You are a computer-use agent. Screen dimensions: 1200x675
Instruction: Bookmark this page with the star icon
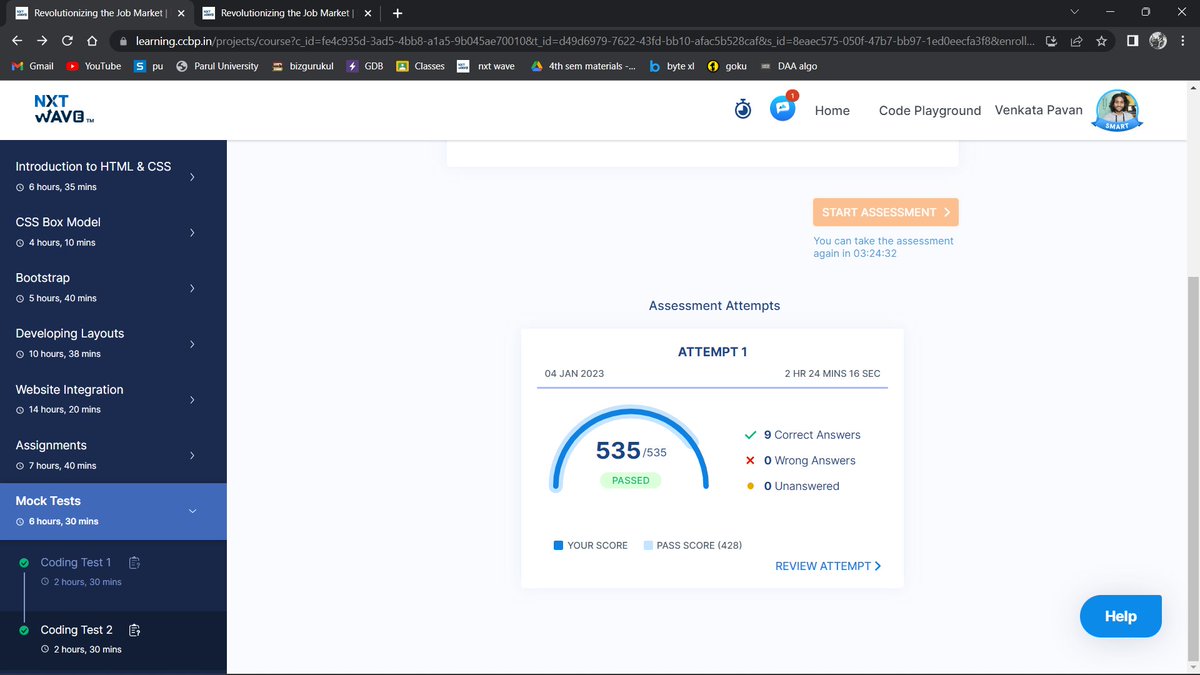(1101, 41)
